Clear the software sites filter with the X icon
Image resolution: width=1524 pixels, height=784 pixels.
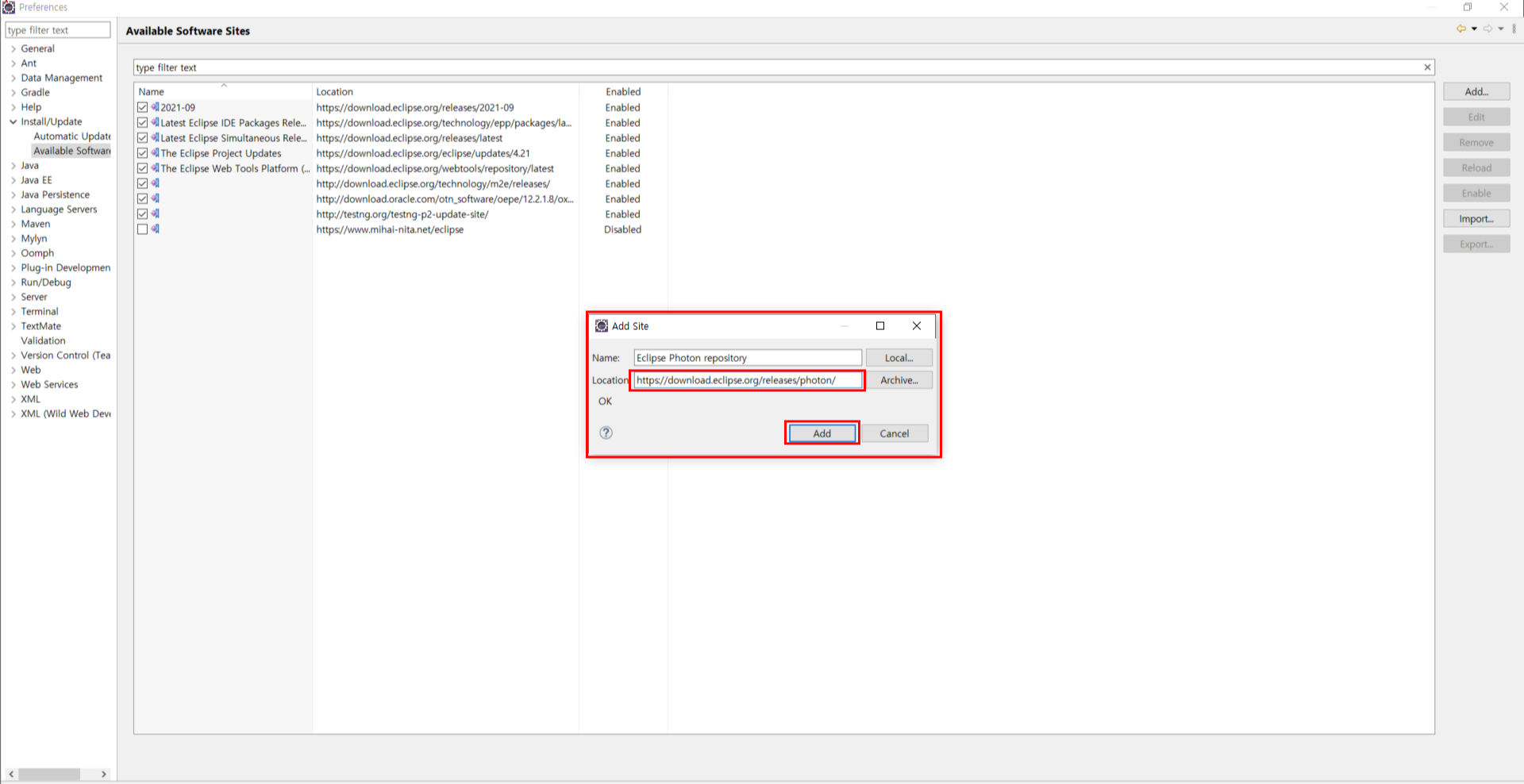click(x=1427, y=67)
